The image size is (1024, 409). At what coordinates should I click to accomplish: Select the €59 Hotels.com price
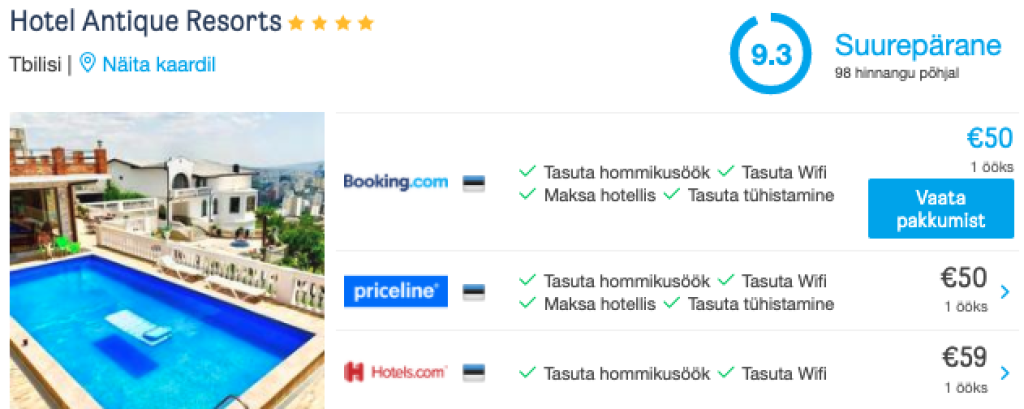click(964, 358)
